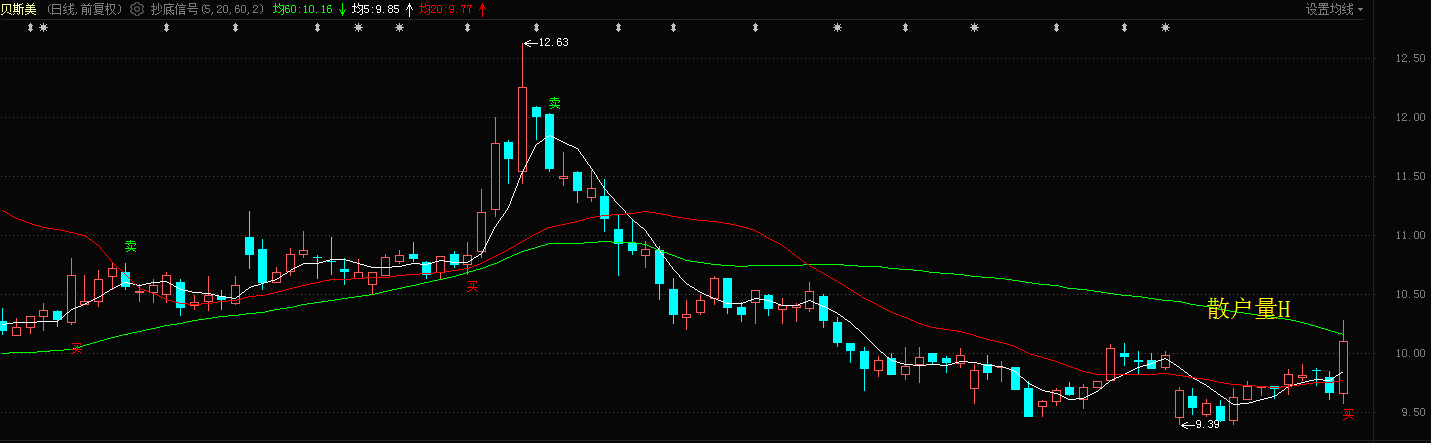Click the 抄底信号(5,20,60,2) indicator name
This screenshot has width=1431, height=443.
tap(207, 9)
